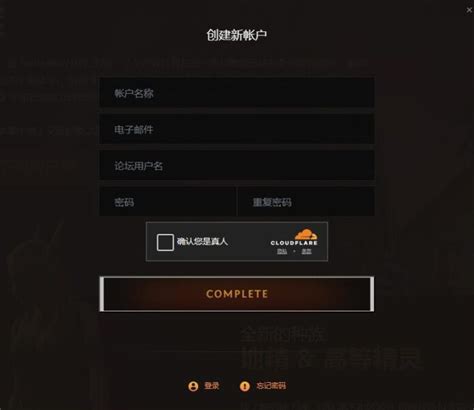Click the COMPLETE button
Viewport: 474px width, 410px height.
point(237,294)
